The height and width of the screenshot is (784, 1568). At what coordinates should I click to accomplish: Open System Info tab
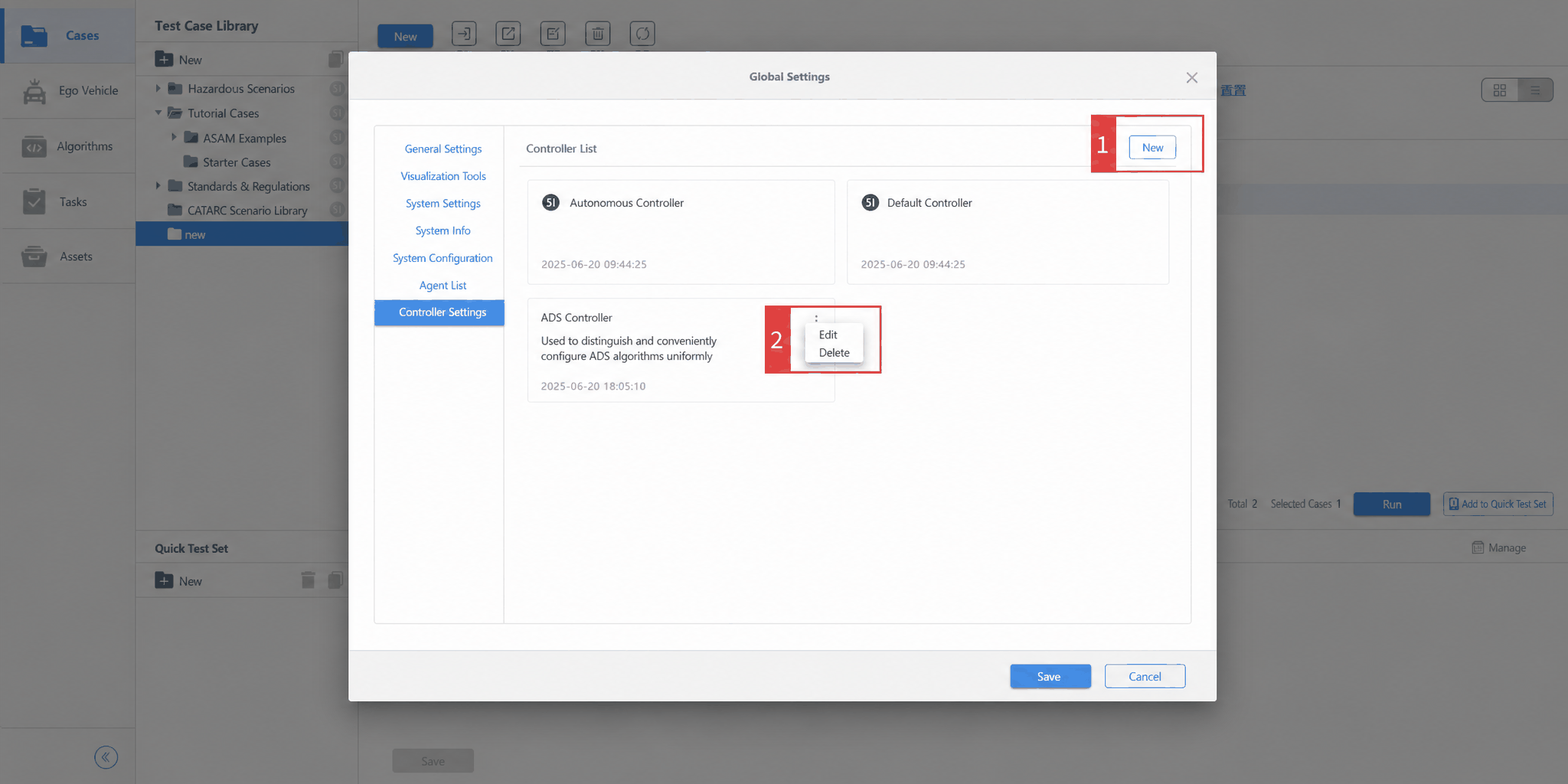pyautogui.click(x=443, y=230)
